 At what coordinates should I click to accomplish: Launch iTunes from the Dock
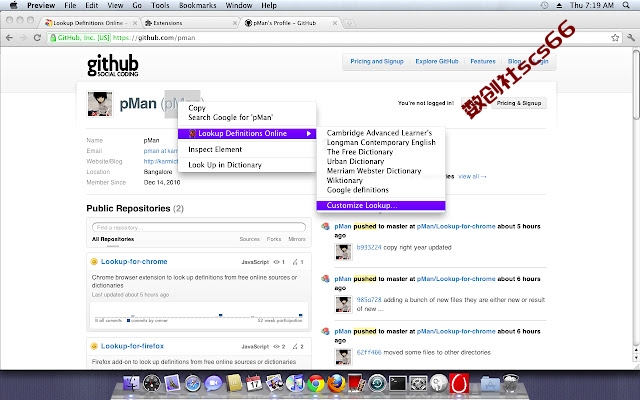pos(295,384)
